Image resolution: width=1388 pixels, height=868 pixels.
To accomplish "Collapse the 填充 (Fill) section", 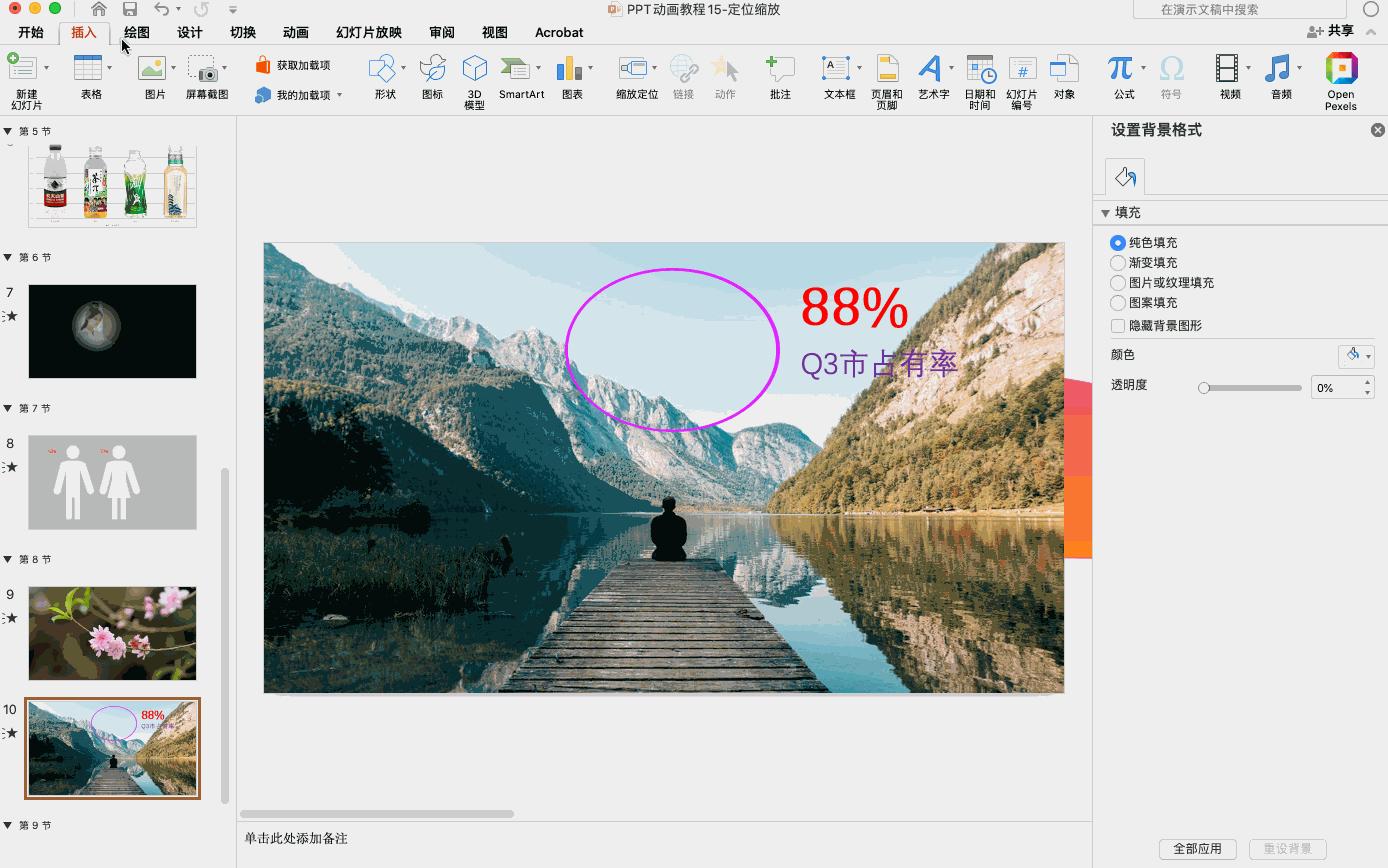I will pos(1106,213).
